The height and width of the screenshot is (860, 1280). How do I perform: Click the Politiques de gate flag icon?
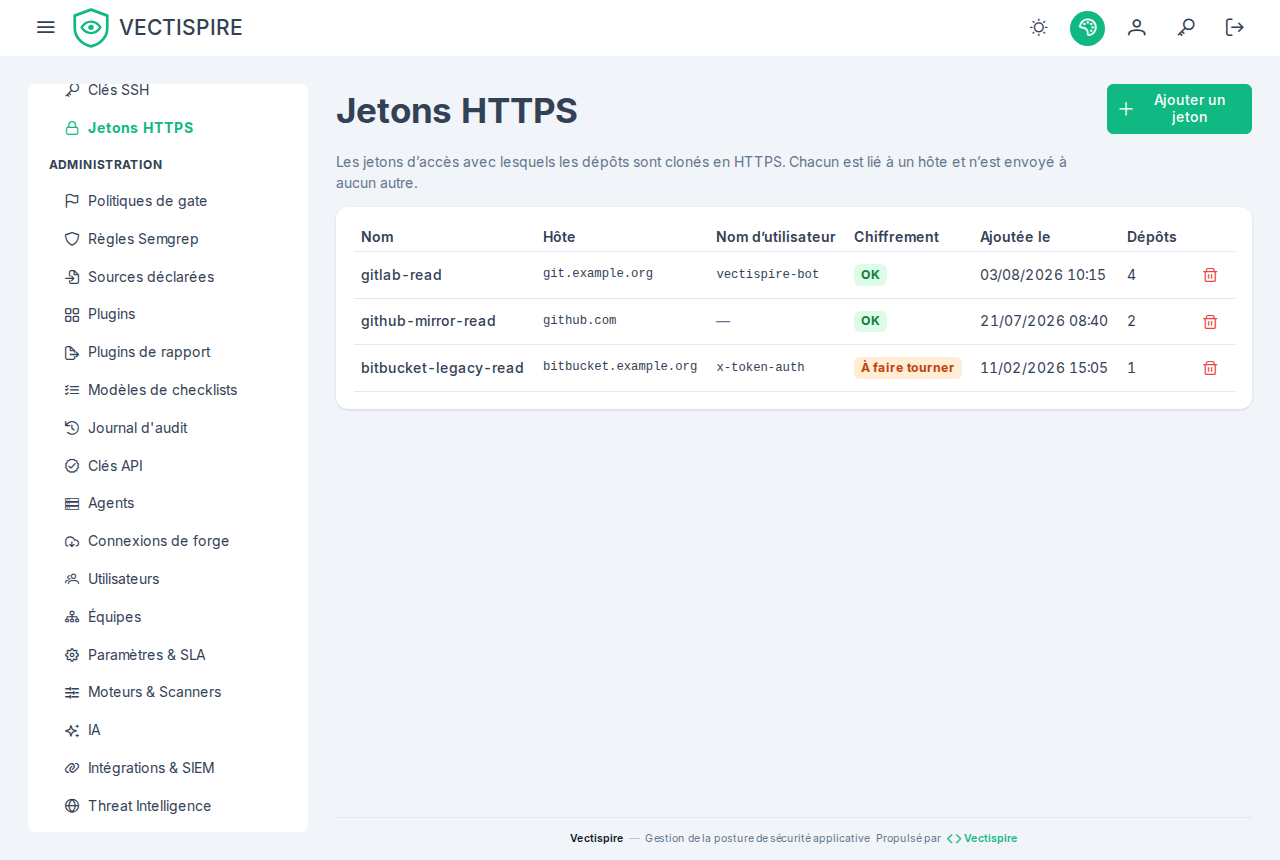[72, 201]
